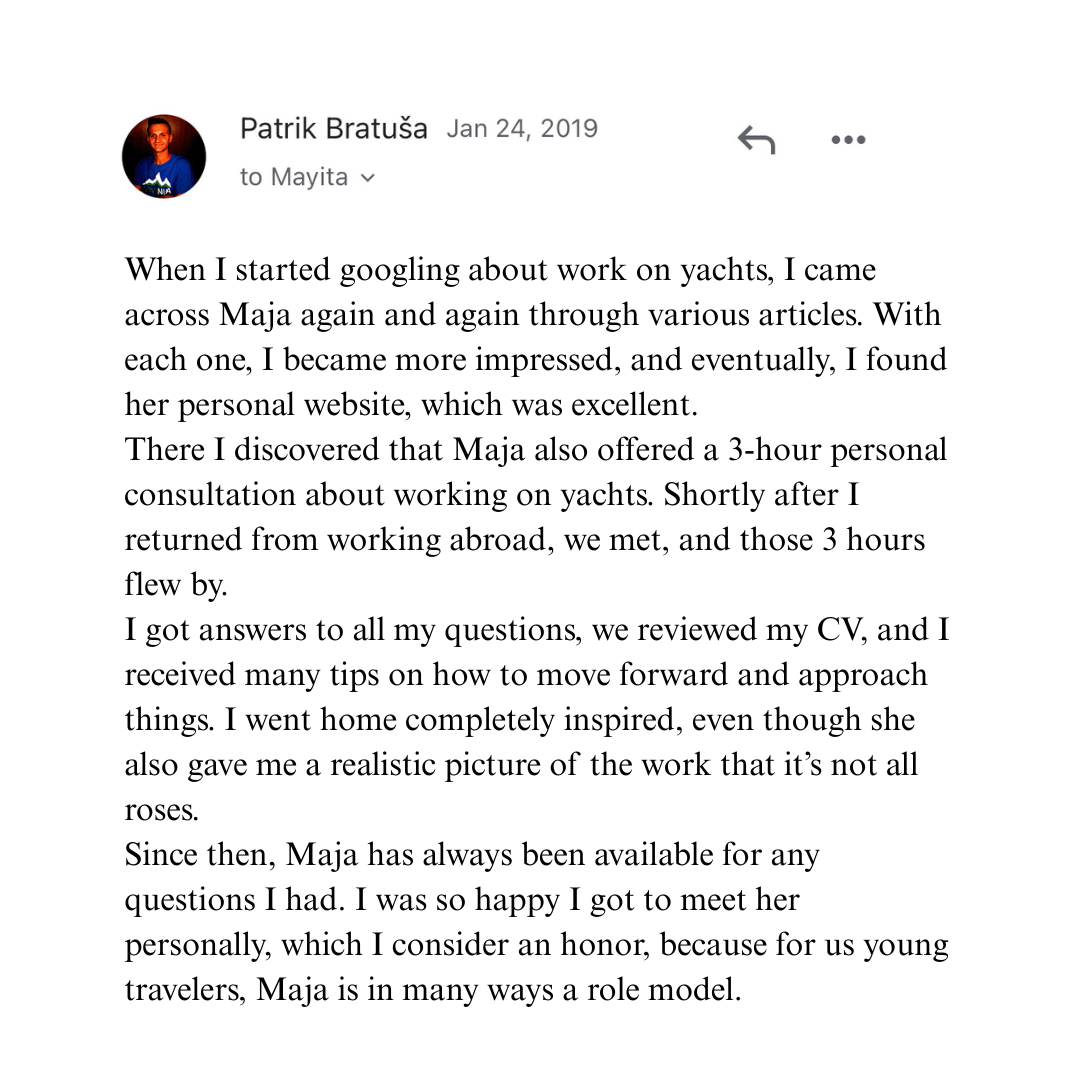Click the line starting "I got answers"
The height and width of the screenshot is (1080, 1080).
[x=536, y=630]
